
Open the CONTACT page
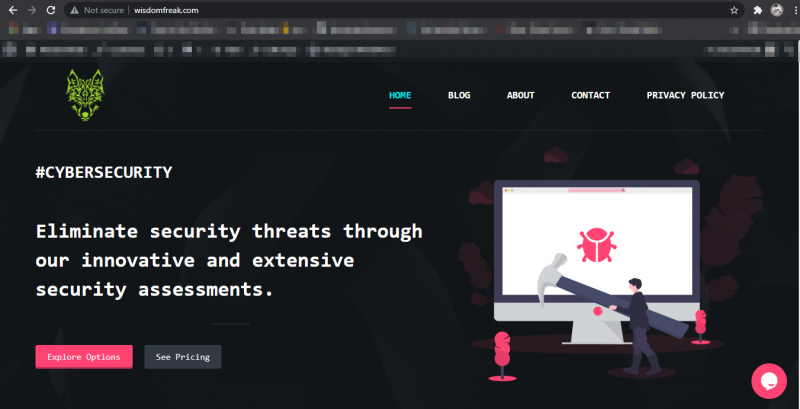click(x=590, y=96)
